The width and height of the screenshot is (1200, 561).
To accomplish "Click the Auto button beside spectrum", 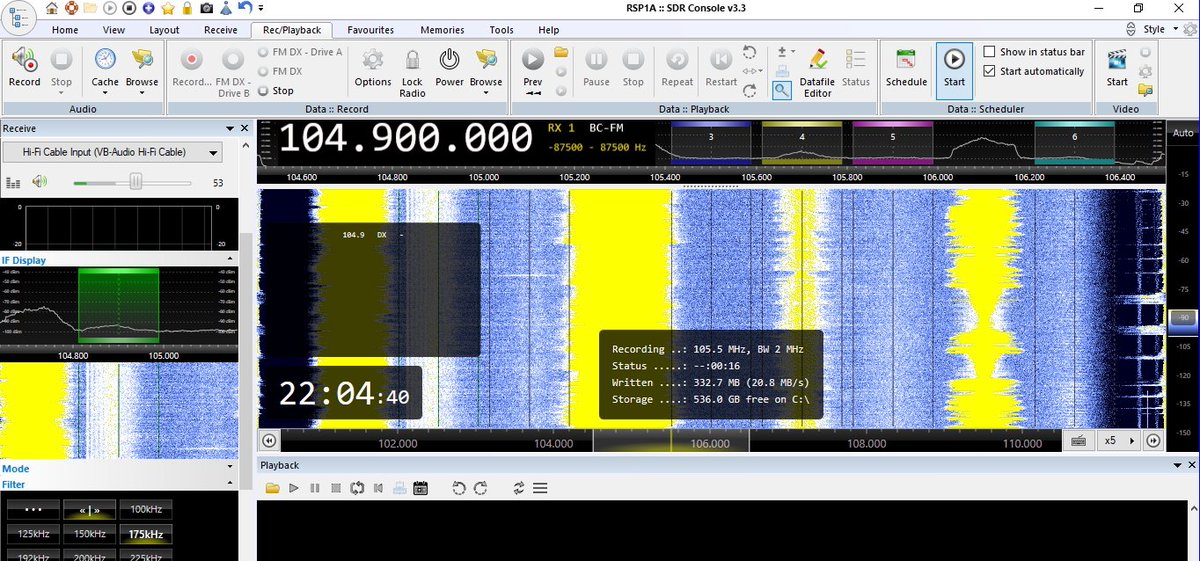I will pos(1183,133).
